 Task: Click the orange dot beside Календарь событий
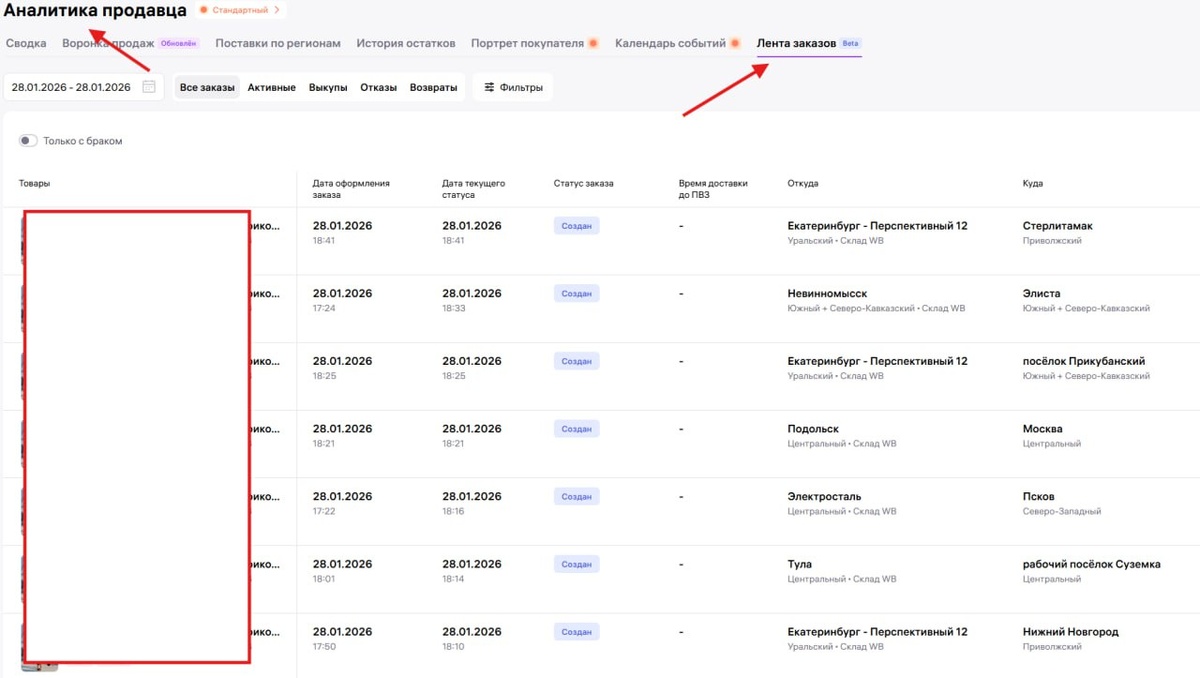(x=735, y=44)
